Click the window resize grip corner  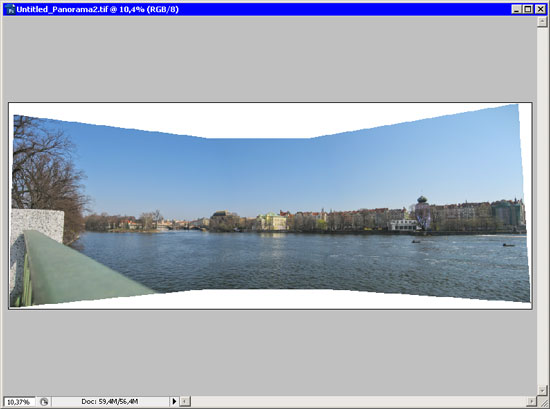[x=542, y=402]
